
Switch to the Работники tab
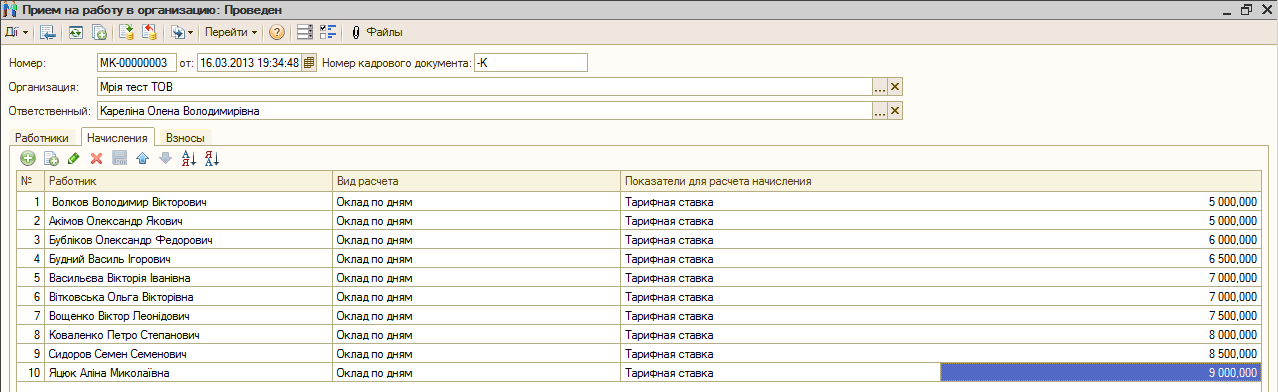click(42, 137)
